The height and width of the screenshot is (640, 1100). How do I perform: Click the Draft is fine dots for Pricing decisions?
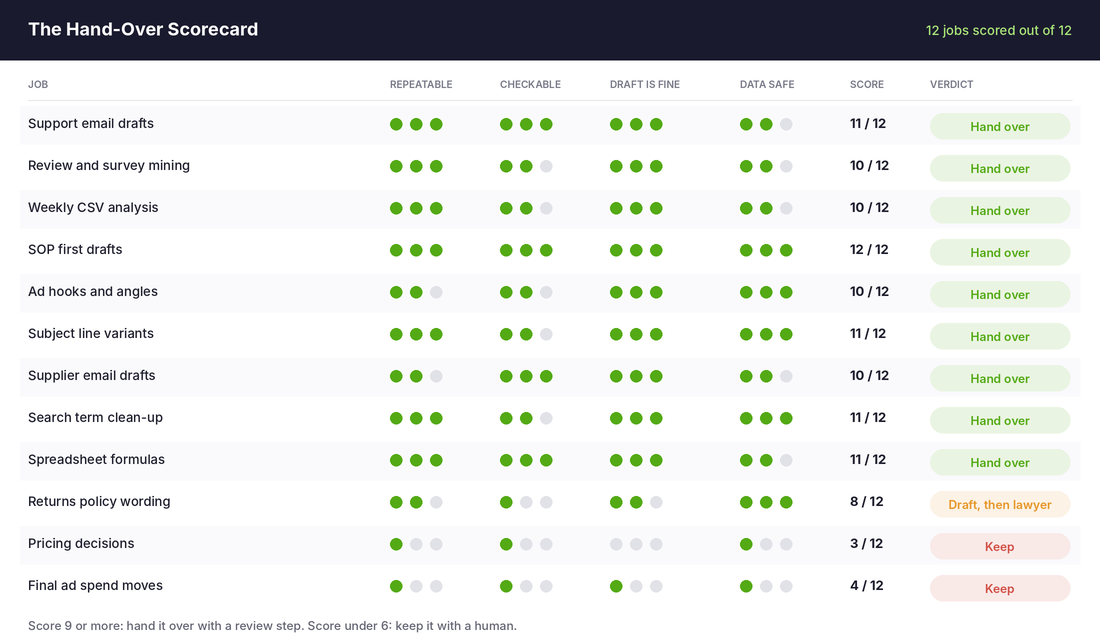point(636,544)
